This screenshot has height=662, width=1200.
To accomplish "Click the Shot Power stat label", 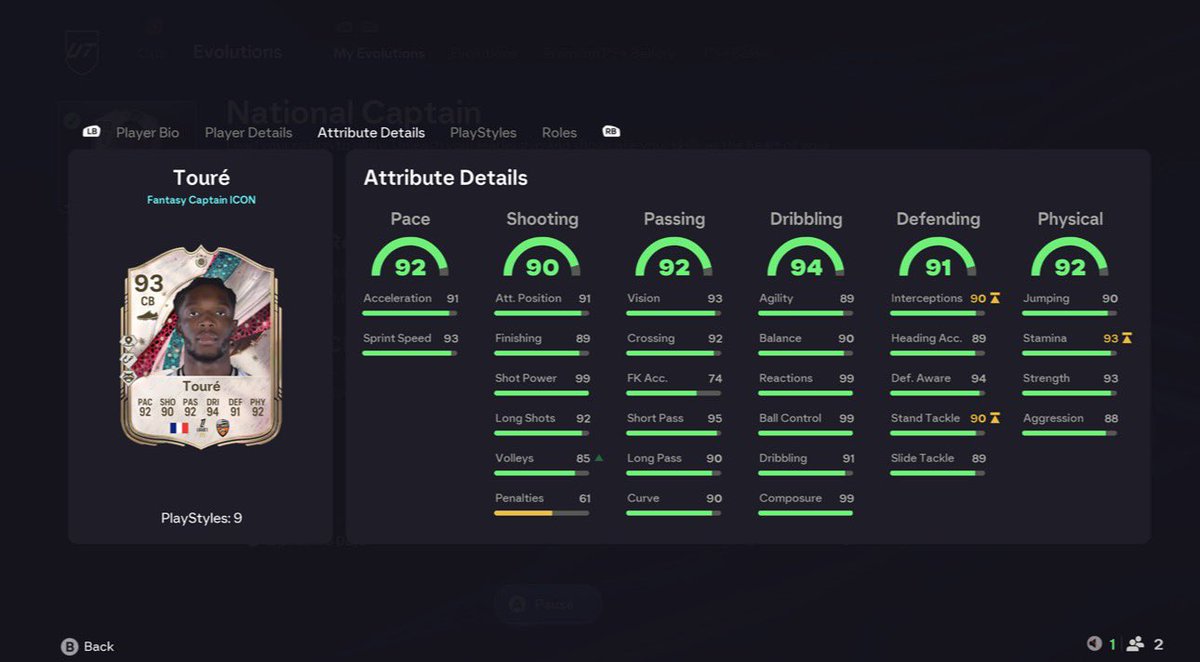I will 526,378.
